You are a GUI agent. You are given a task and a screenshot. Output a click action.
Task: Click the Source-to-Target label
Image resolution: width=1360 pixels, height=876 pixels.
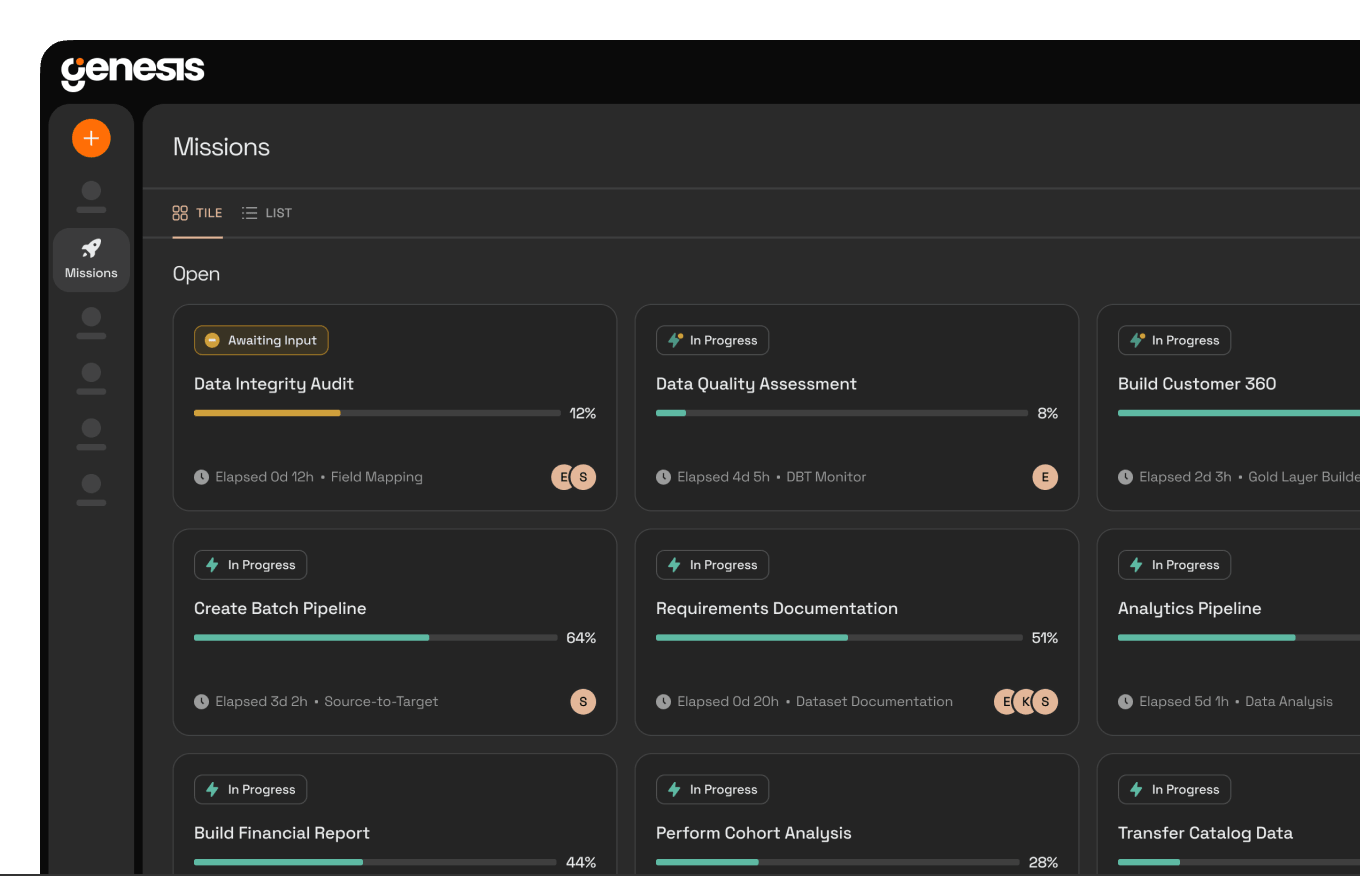tap(381, 702)
